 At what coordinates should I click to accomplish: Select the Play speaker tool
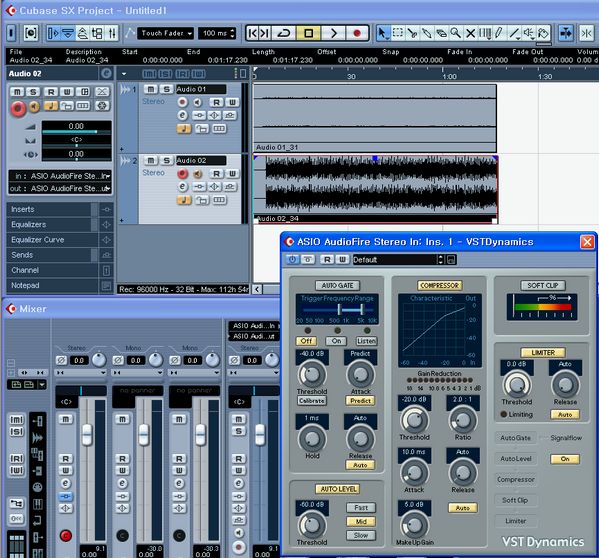pyautogui.click(x=529, y=33)
